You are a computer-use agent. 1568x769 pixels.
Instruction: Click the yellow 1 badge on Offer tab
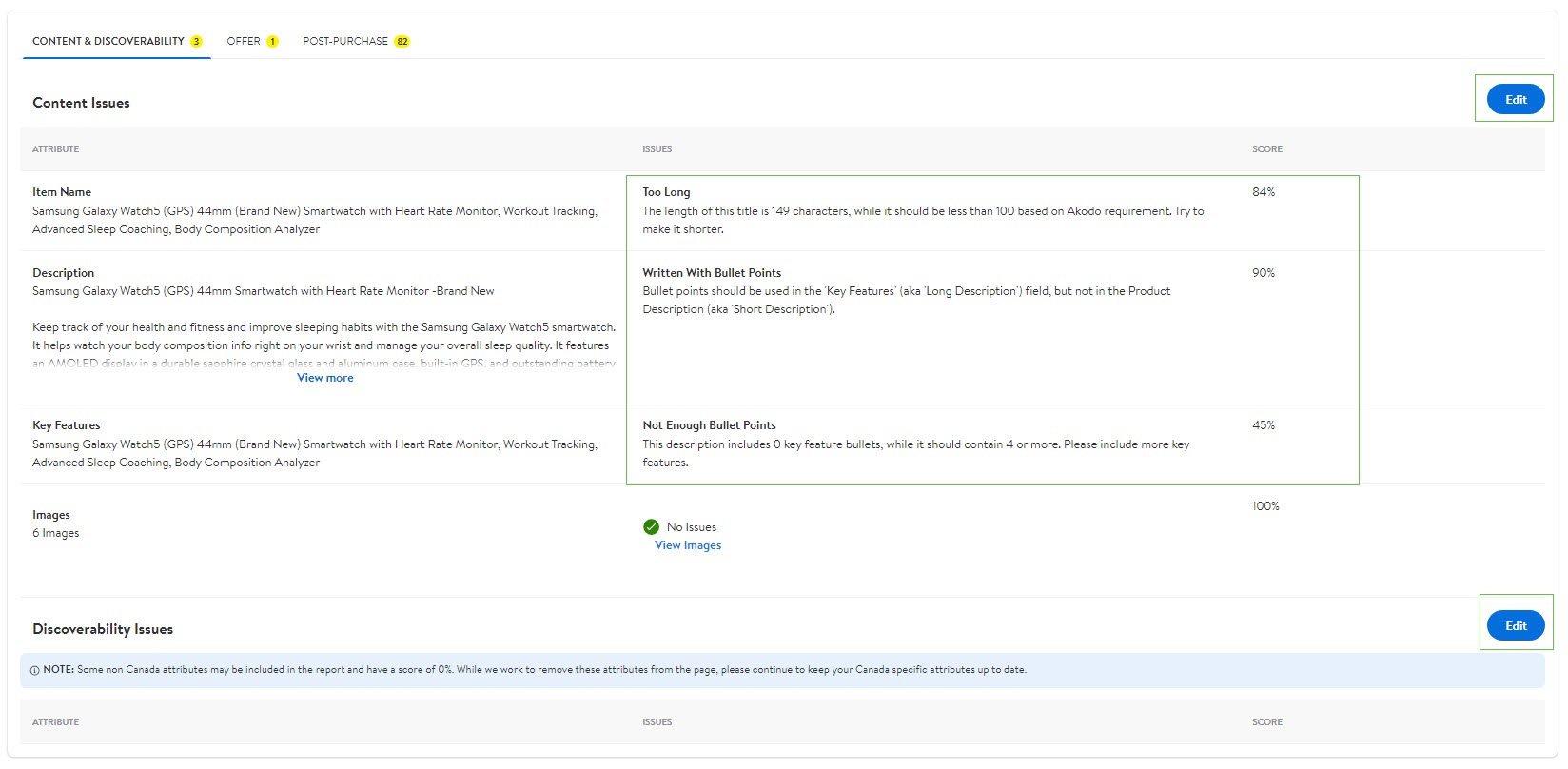272,41
